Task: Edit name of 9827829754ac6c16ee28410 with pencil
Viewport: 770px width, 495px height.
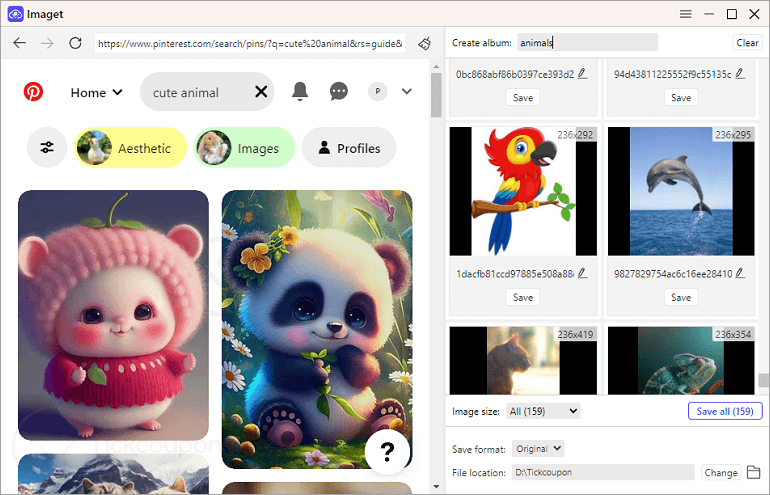Action: pyautogui.click(x=741, y=273)
